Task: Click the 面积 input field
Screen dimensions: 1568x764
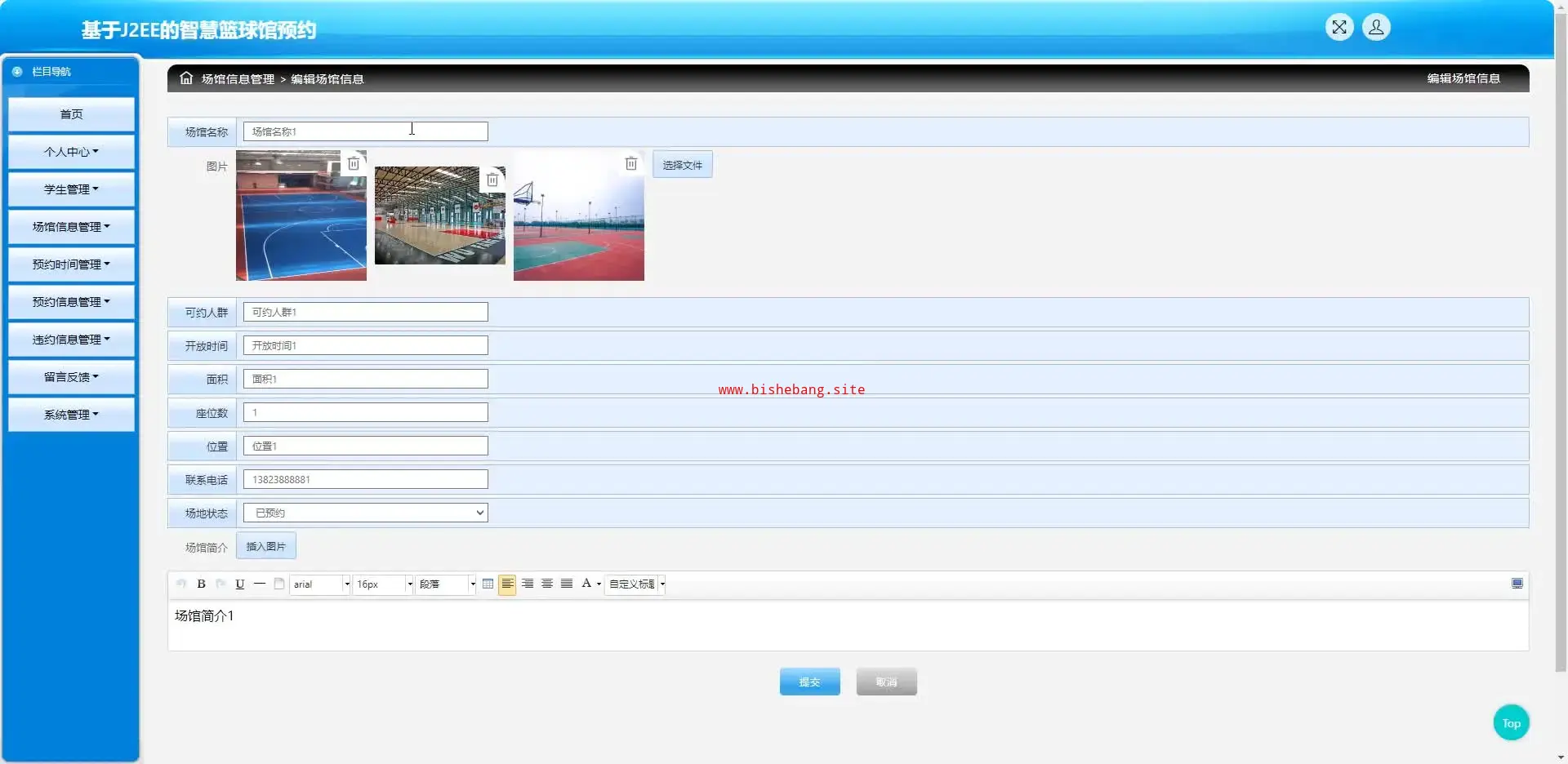Action: click(x=366, y=379)
